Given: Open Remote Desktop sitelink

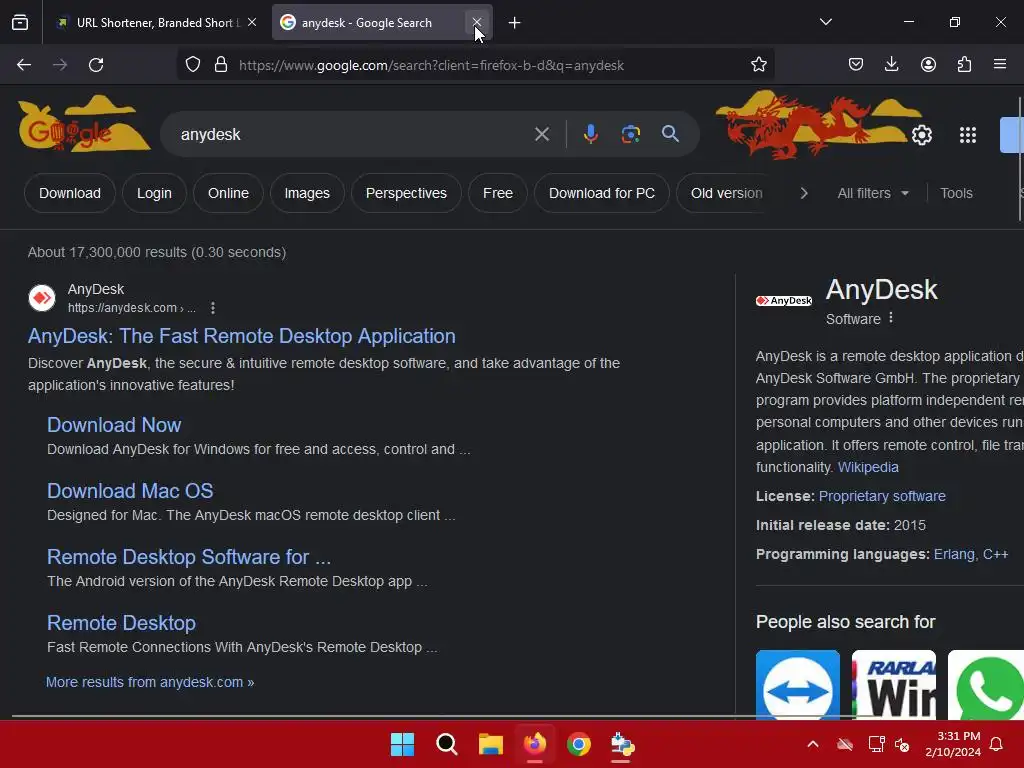Looking at the screenshot, I should click(121, 623).
